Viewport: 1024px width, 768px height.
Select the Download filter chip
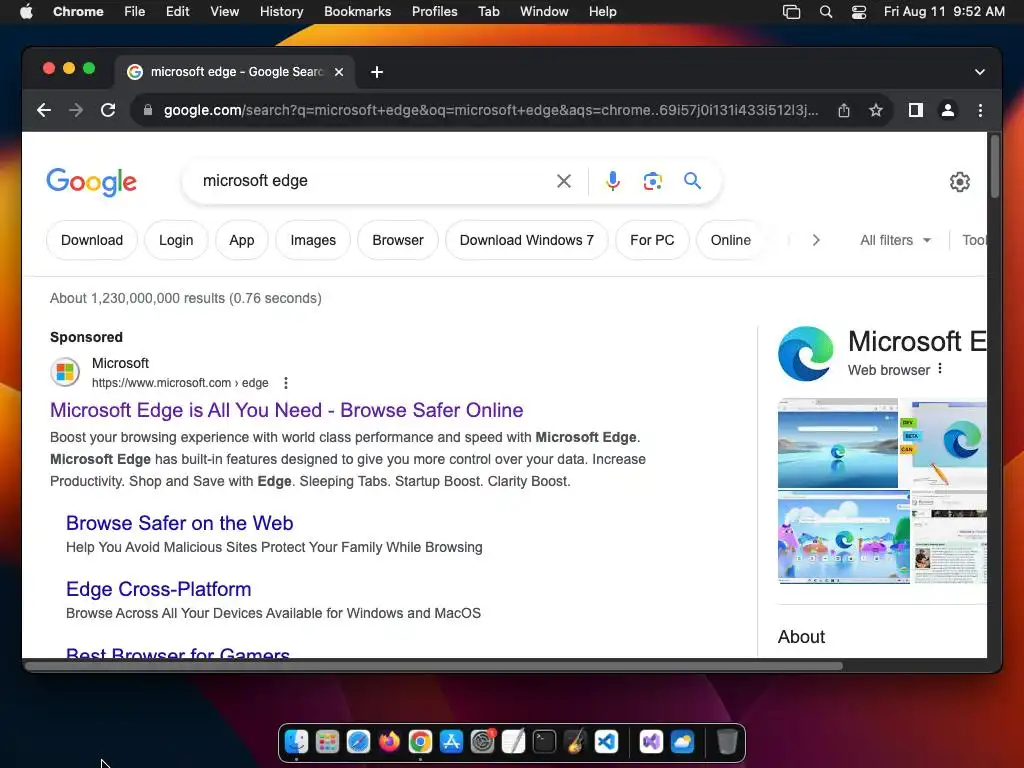(92, 240)
